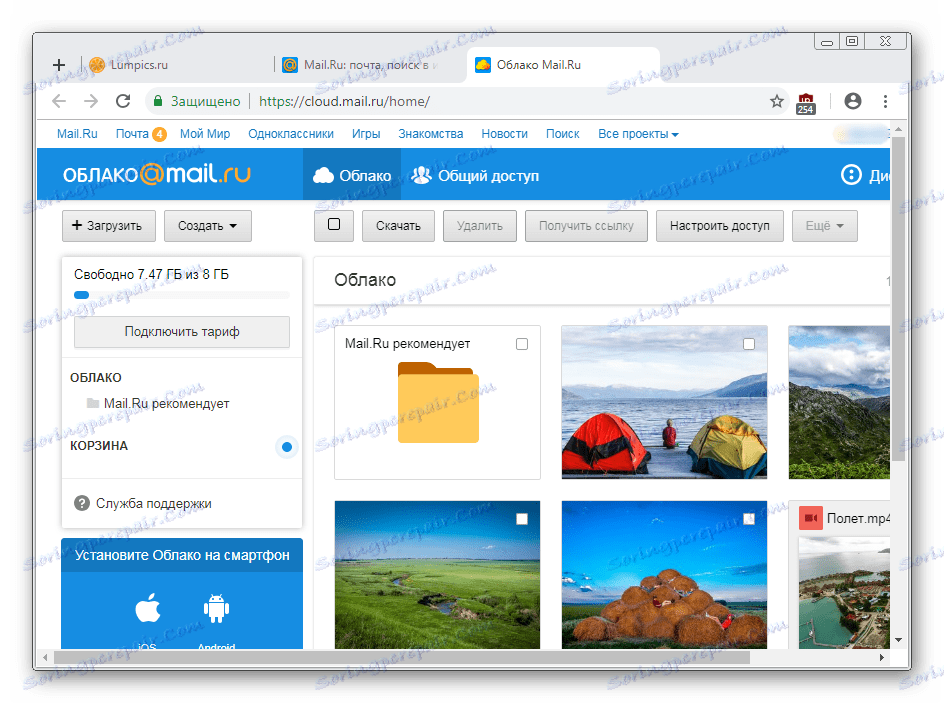The image size is (944, 703).
Task: Click the horizontal scrollbar thumb
Action: pos(402,658)
